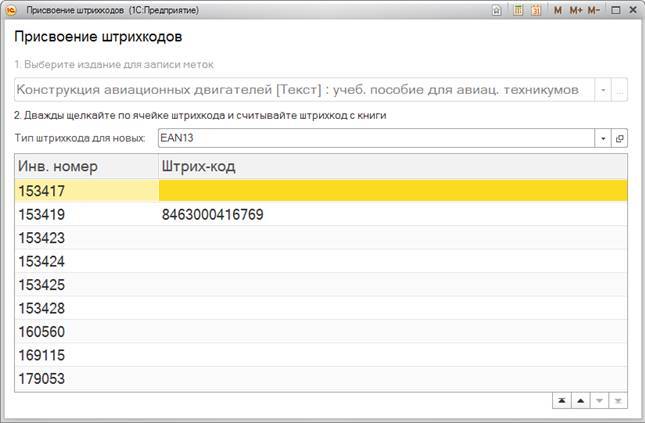
Task: Select the highlighted barcode cell for 153417
Action: (x=393, y=190)
